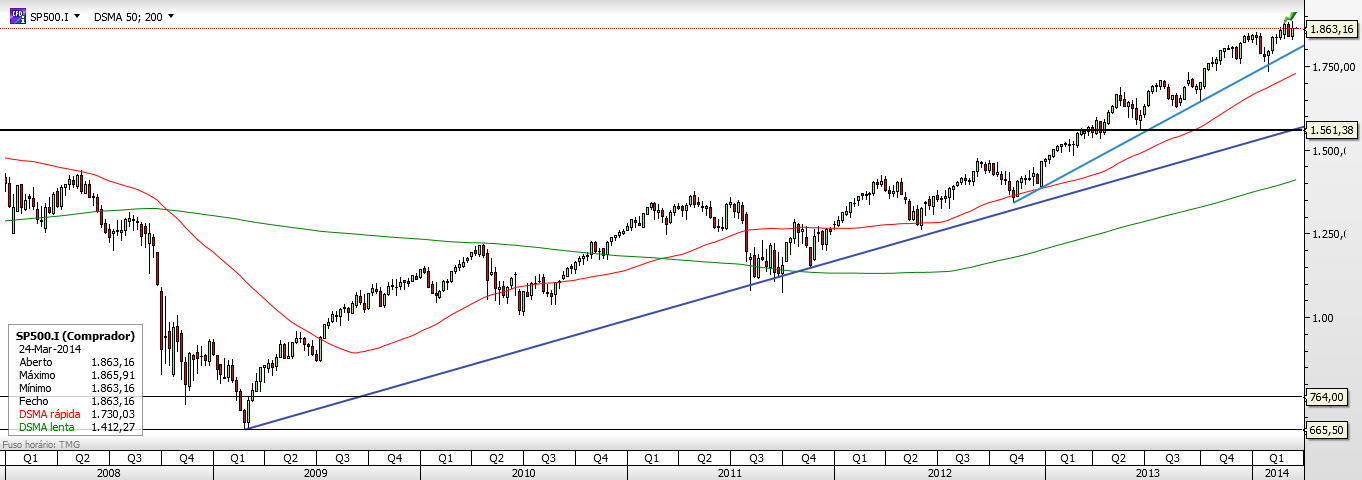
Task: Click the green arrow marker above latest candle
Action: [x=1289, y=19]
